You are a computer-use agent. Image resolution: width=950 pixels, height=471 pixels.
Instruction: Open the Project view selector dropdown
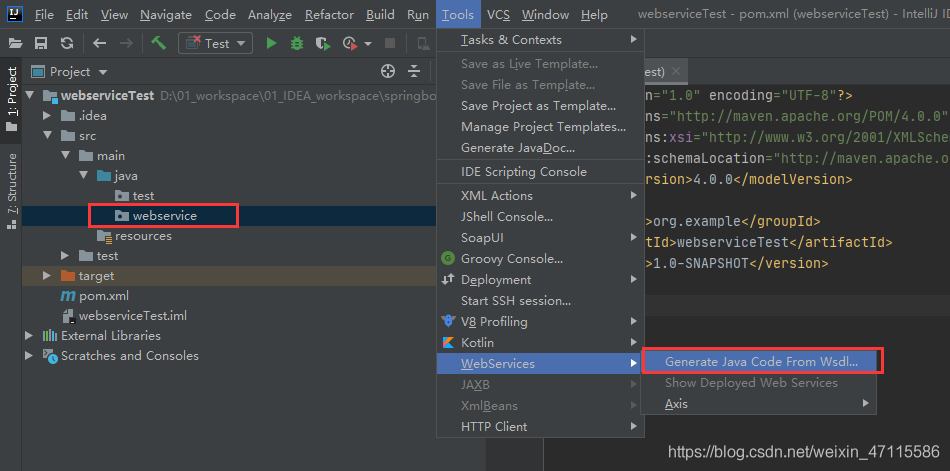pos(70,72)
